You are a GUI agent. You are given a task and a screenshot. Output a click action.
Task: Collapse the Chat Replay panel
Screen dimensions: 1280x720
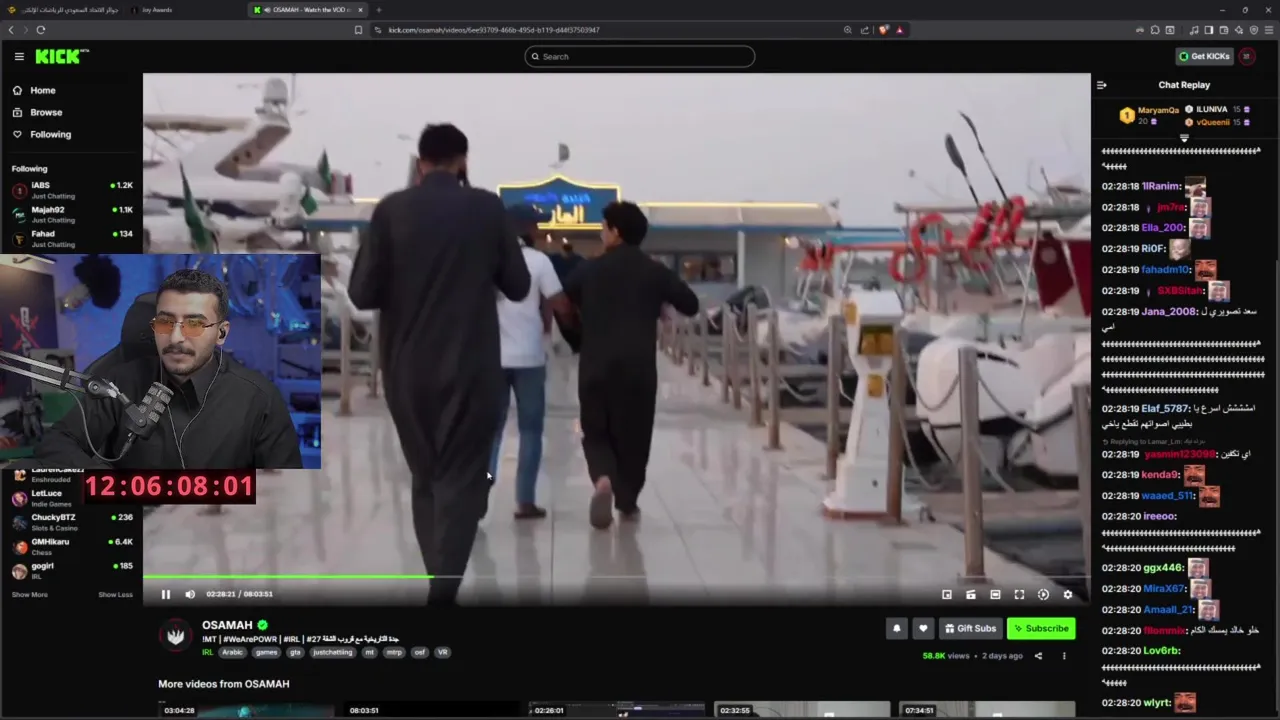pos(1101,85)
